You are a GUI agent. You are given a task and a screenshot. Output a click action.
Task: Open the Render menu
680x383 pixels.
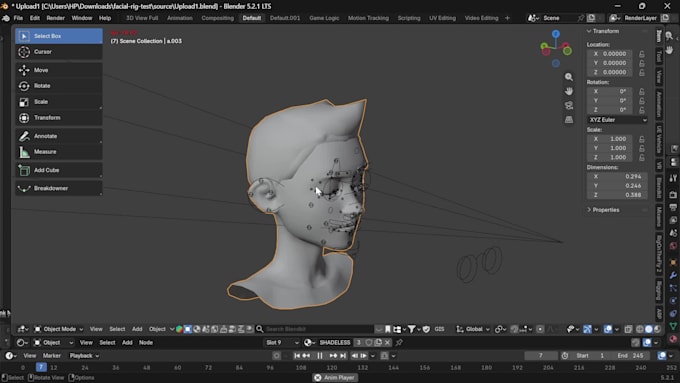pyautogui.click(x=56, y=18)
